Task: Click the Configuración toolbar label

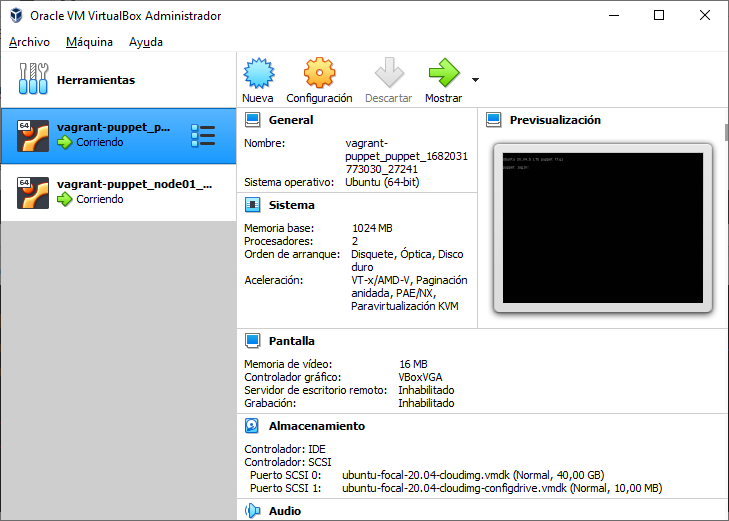Action: [319, 98]
